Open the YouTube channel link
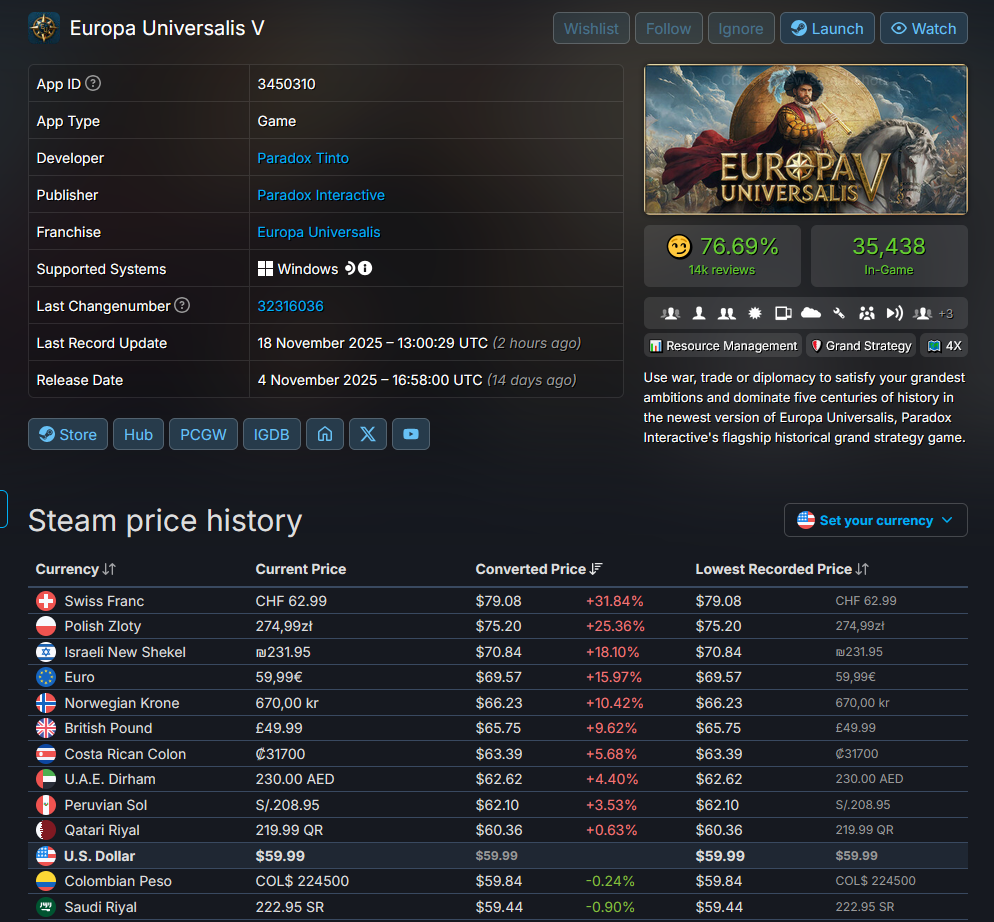 point(411,434)
